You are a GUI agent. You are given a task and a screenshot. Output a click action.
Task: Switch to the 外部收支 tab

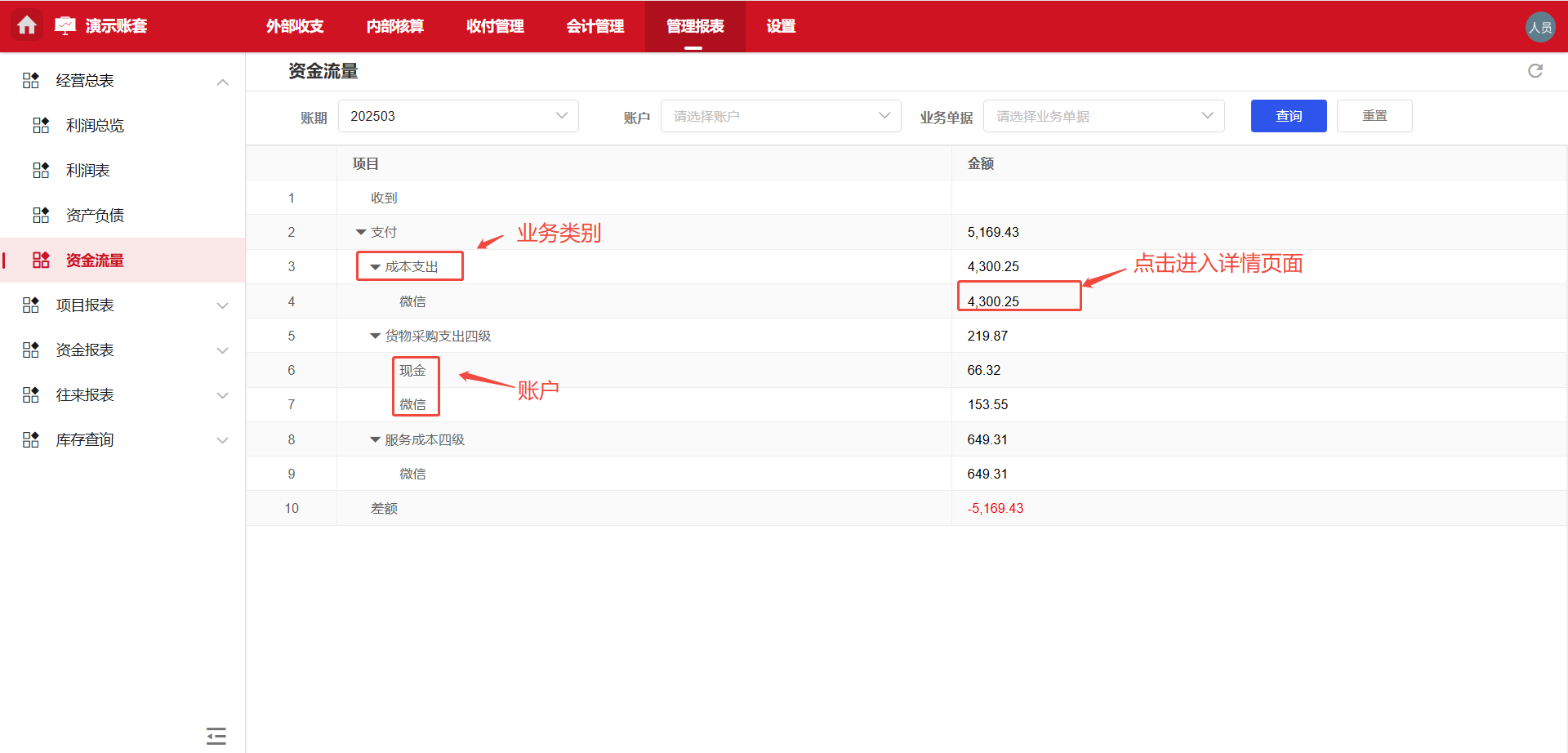coord(294,26)
